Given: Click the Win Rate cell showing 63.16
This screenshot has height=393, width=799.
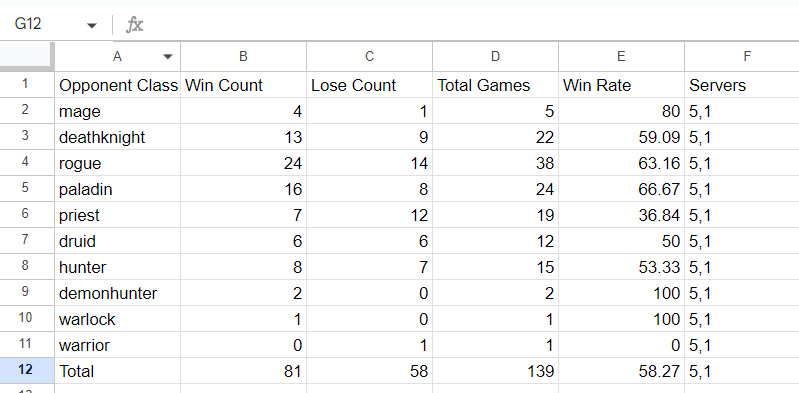Looking at the screenshot, I should coord(621,163).
